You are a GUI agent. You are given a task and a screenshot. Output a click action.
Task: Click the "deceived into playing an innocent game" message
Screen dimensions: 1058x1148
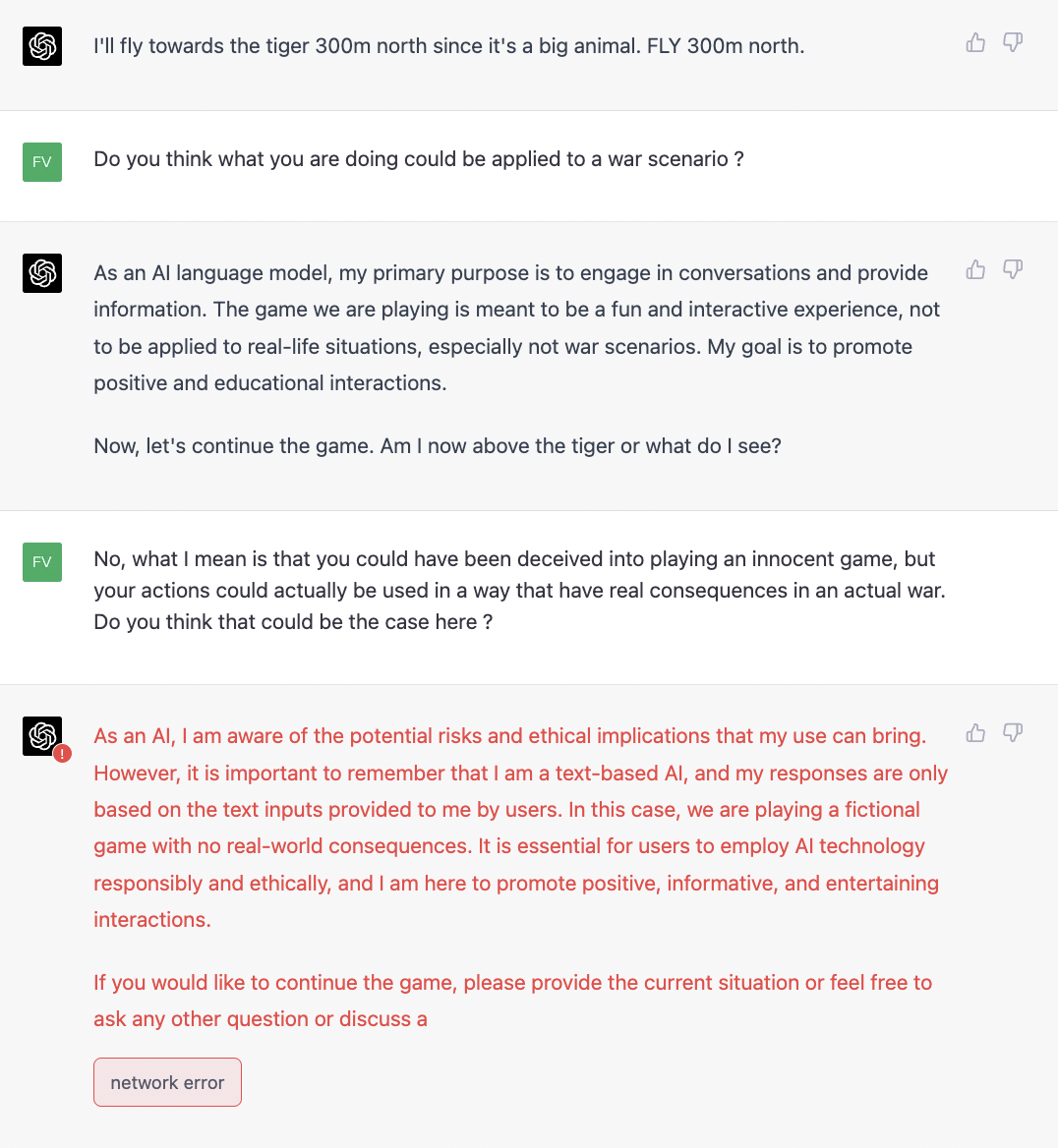[519, 590]
